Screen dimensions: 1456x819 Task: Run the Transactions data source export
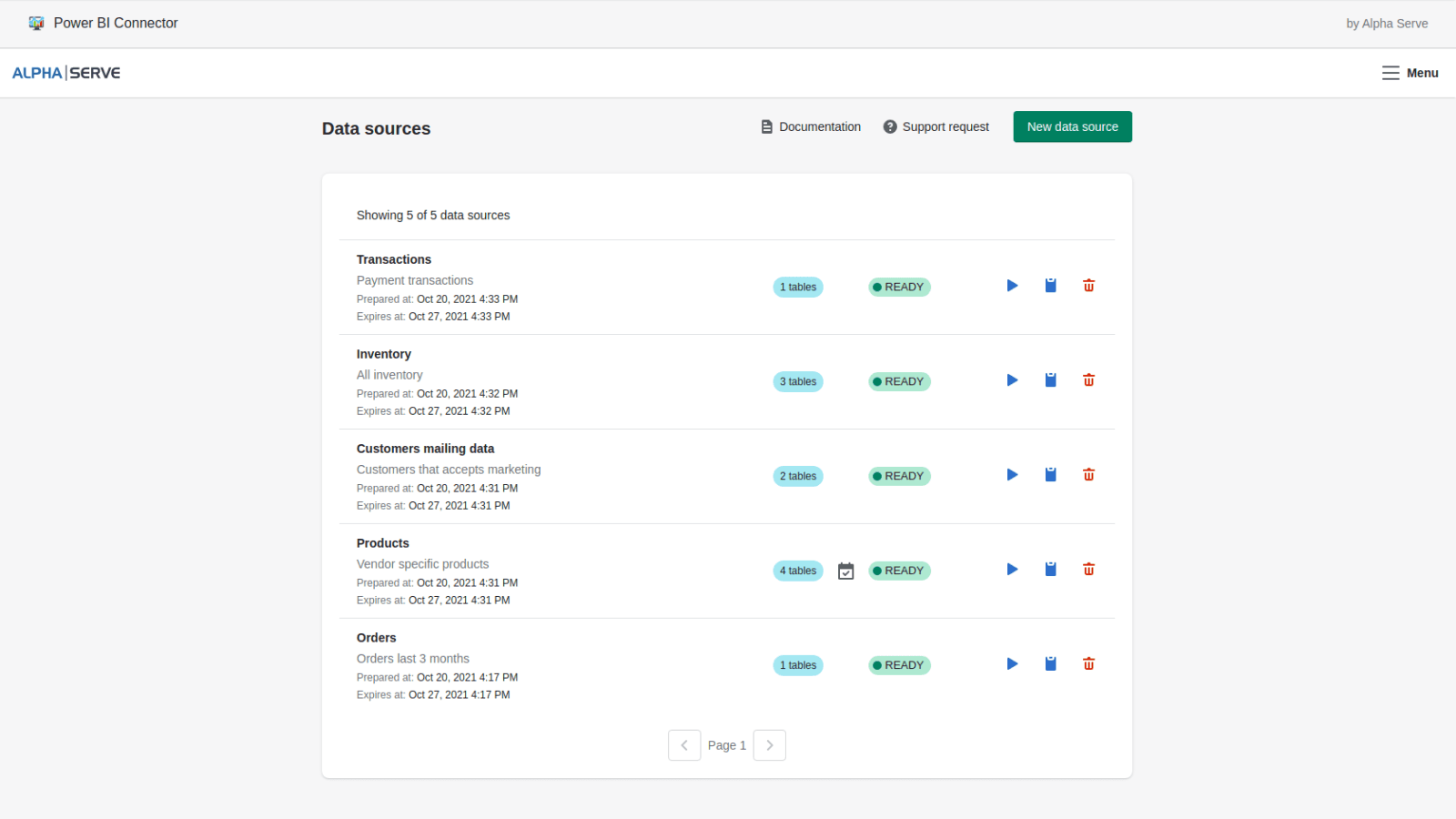(x=1011, y=285)
